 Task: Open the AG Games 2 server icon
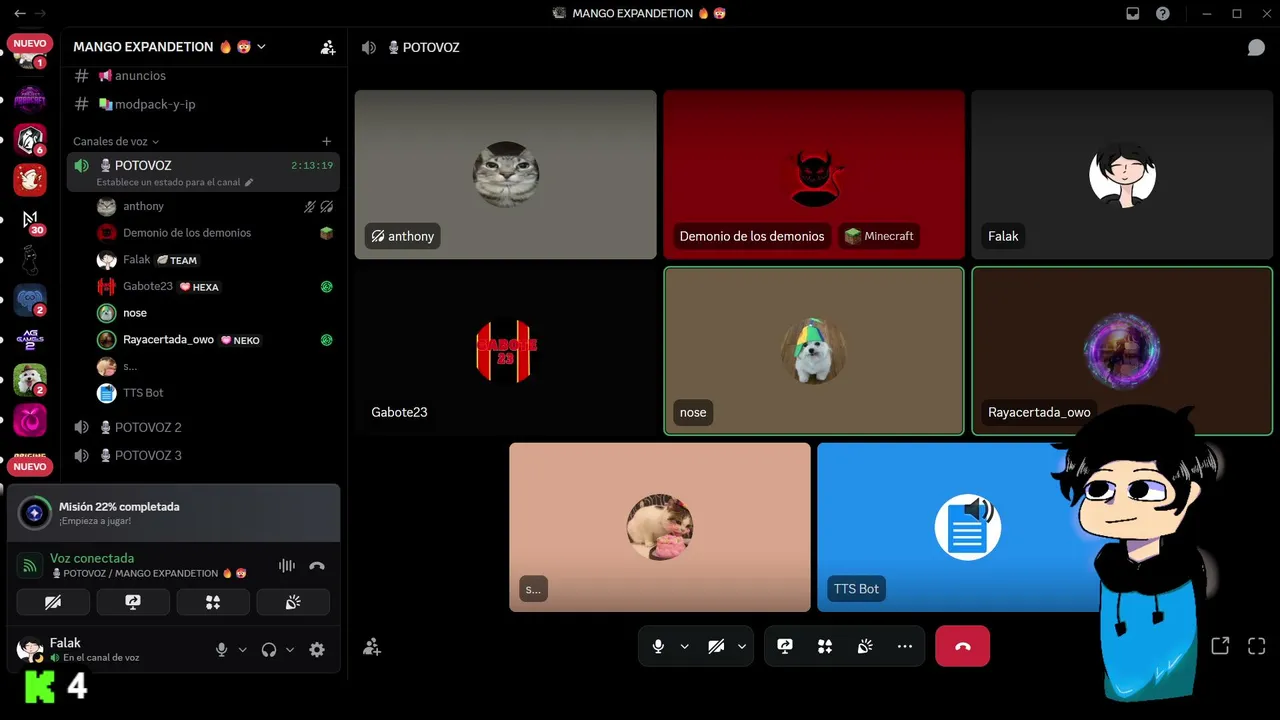click(30, 340)
